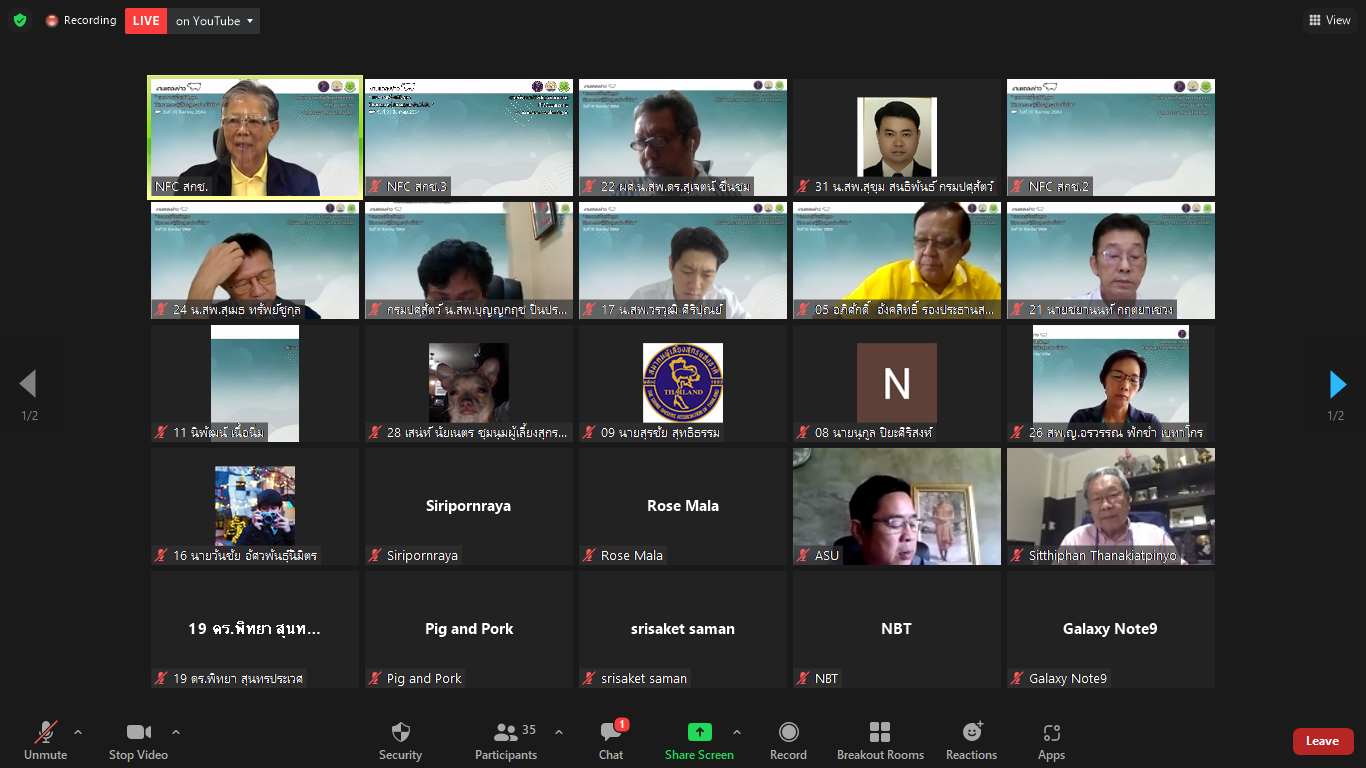1366x768 pixels.
Task: Unmute the microphone
Action: coord(45,741)
